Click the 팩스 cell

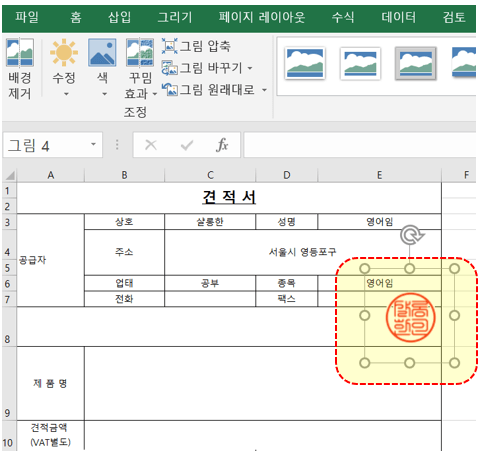pyautogui.click(x=287, y=299)
